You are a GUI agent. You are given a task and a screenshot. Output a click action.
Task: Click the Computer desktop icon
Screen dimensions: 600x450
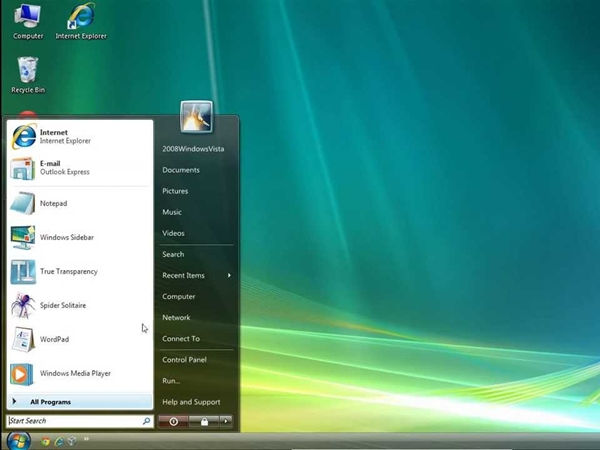[x=28, y=20]
